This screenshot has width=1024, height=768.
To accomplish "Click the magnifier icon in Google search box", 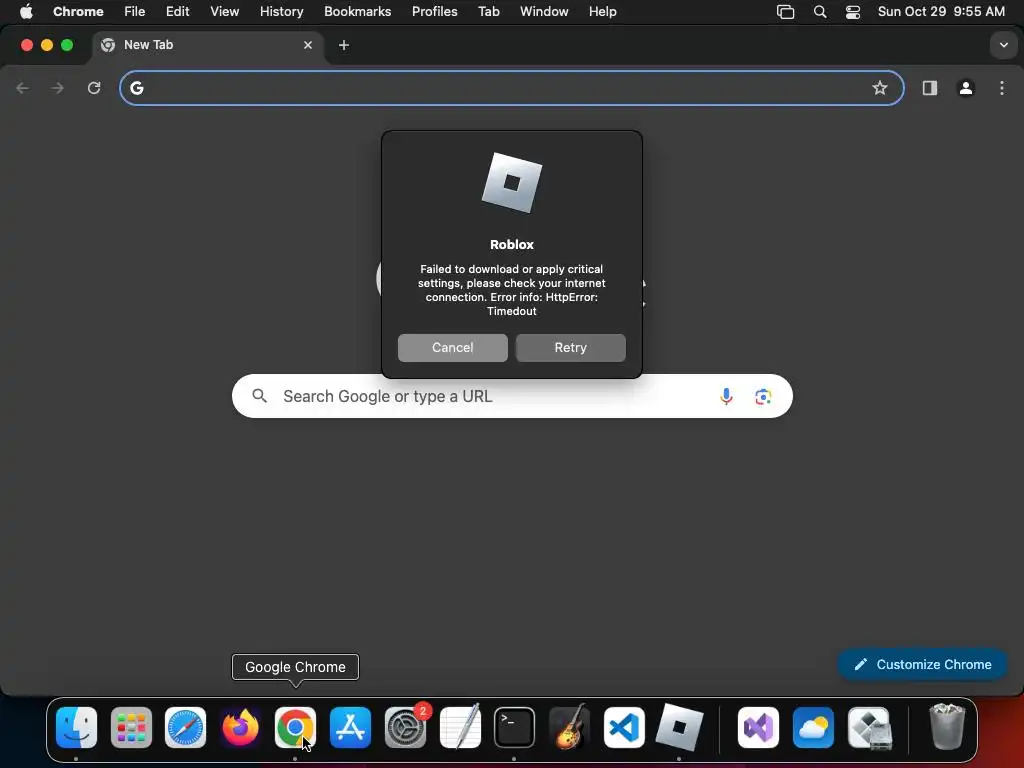I will [259, 396].
